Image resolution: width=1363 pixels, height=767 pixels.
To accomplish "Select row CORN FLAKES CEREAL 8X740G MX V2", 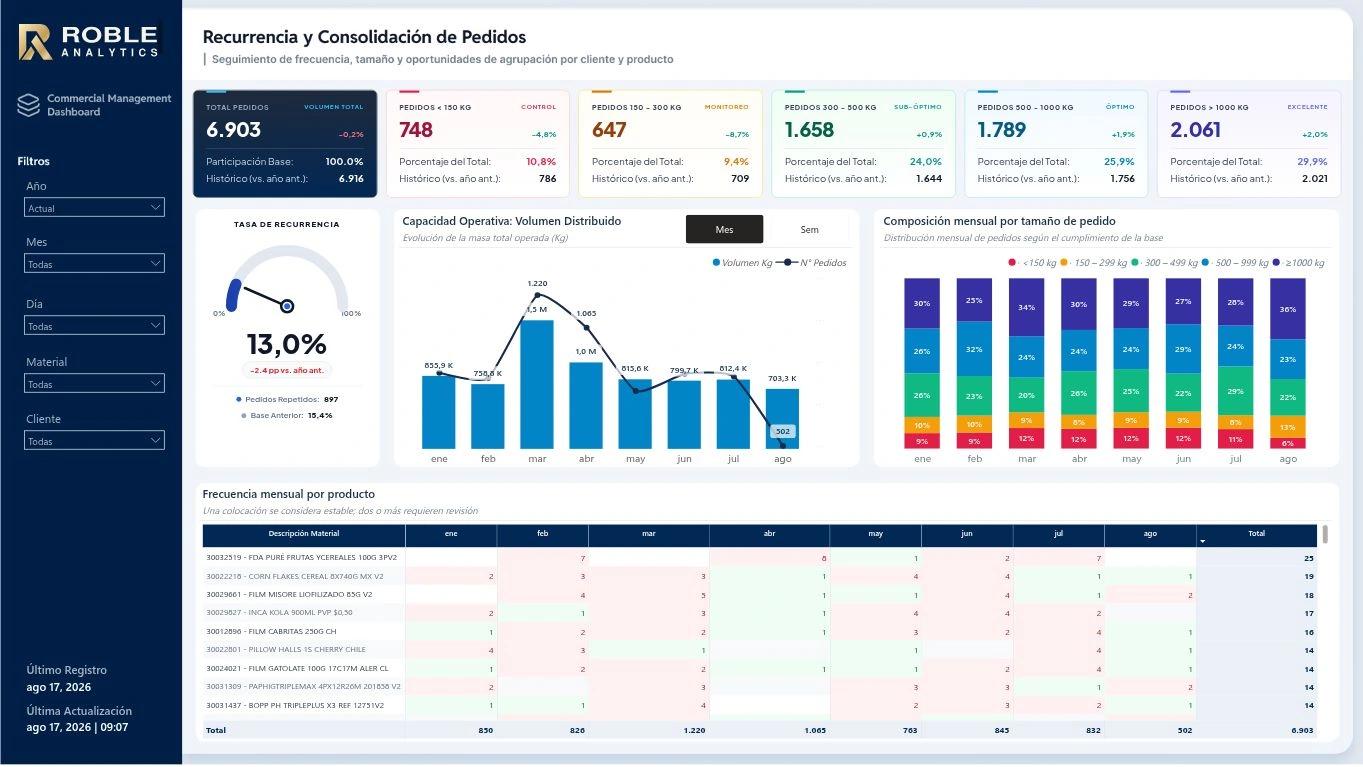I will click(760, 577).
